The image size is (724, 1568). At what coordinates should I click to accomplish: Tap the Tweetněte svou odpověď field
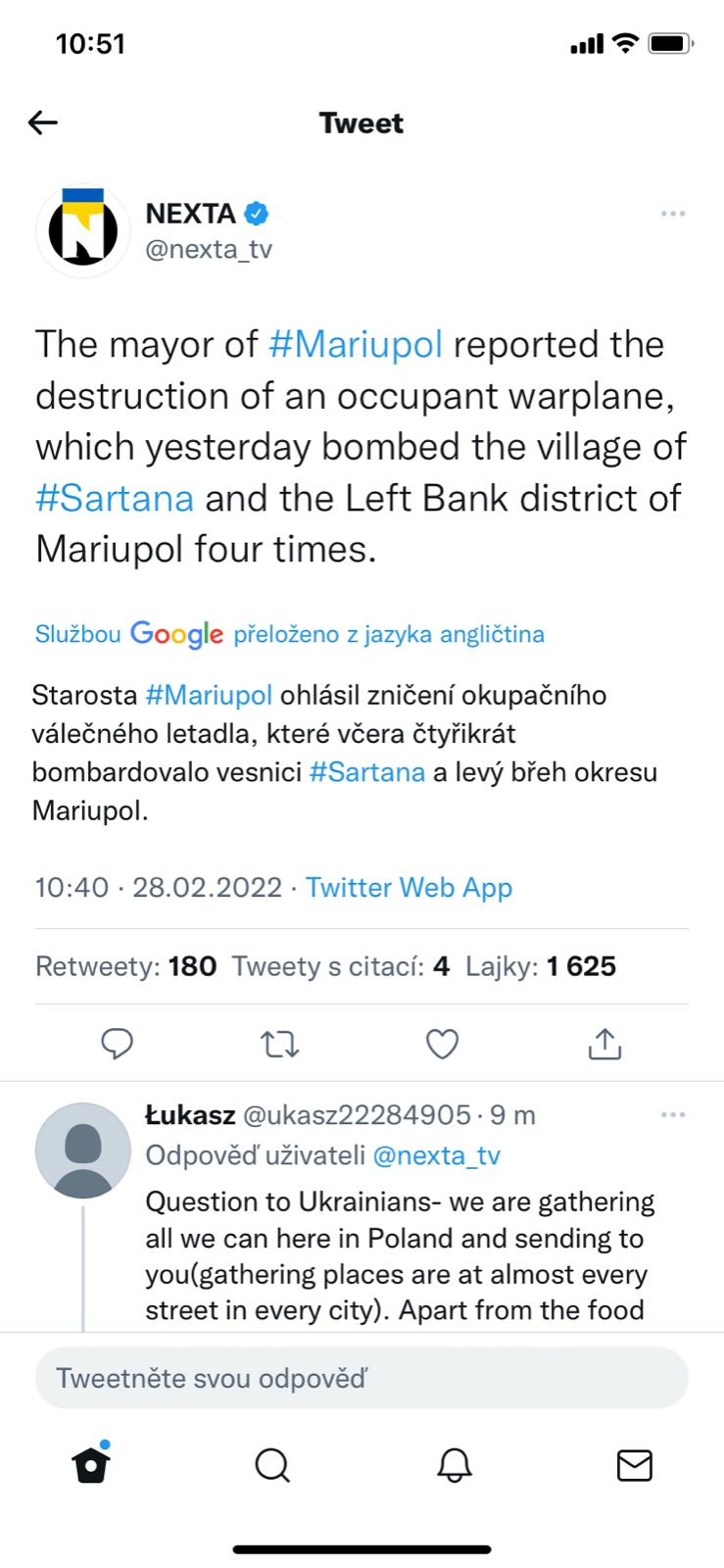click(x=362, y=1378)
